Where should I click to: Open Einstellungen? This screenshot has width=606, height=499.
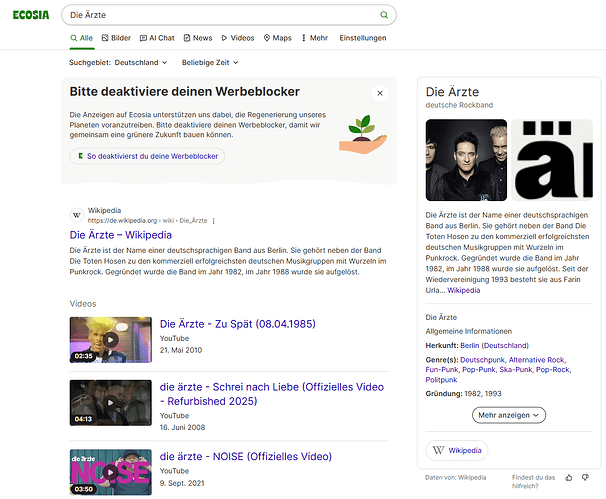pos(363,38)
